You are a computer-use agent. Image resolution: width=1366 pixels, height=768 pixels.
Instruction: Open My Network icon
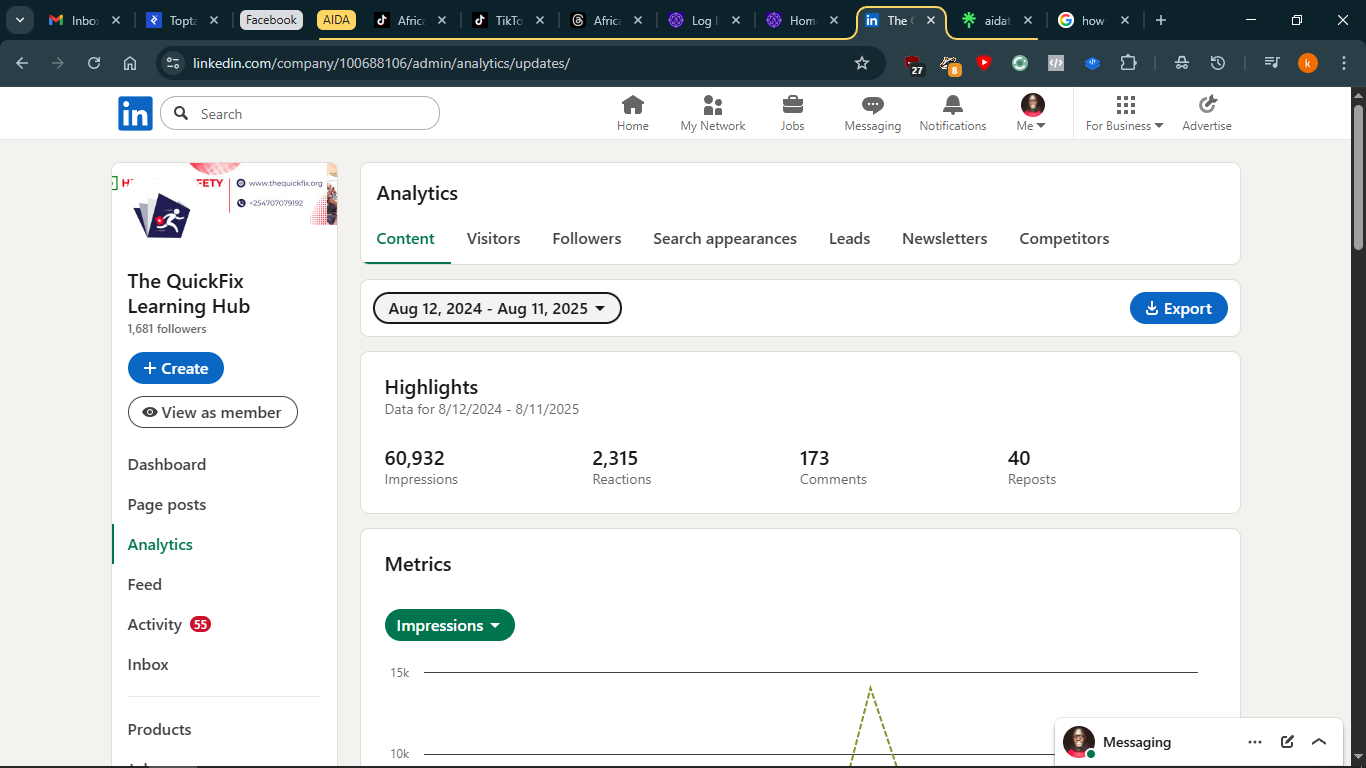click(712, 106)
